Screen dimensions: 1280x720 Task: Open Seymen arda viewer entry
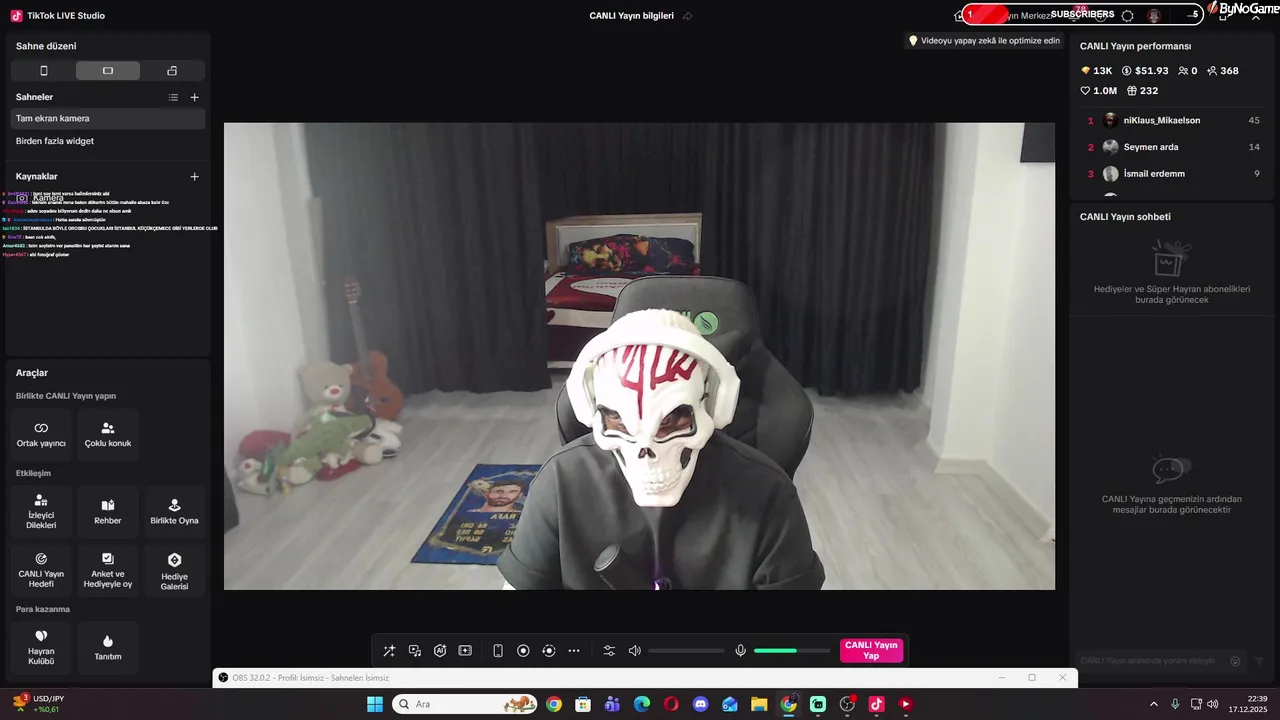(x=1173, y=147)
